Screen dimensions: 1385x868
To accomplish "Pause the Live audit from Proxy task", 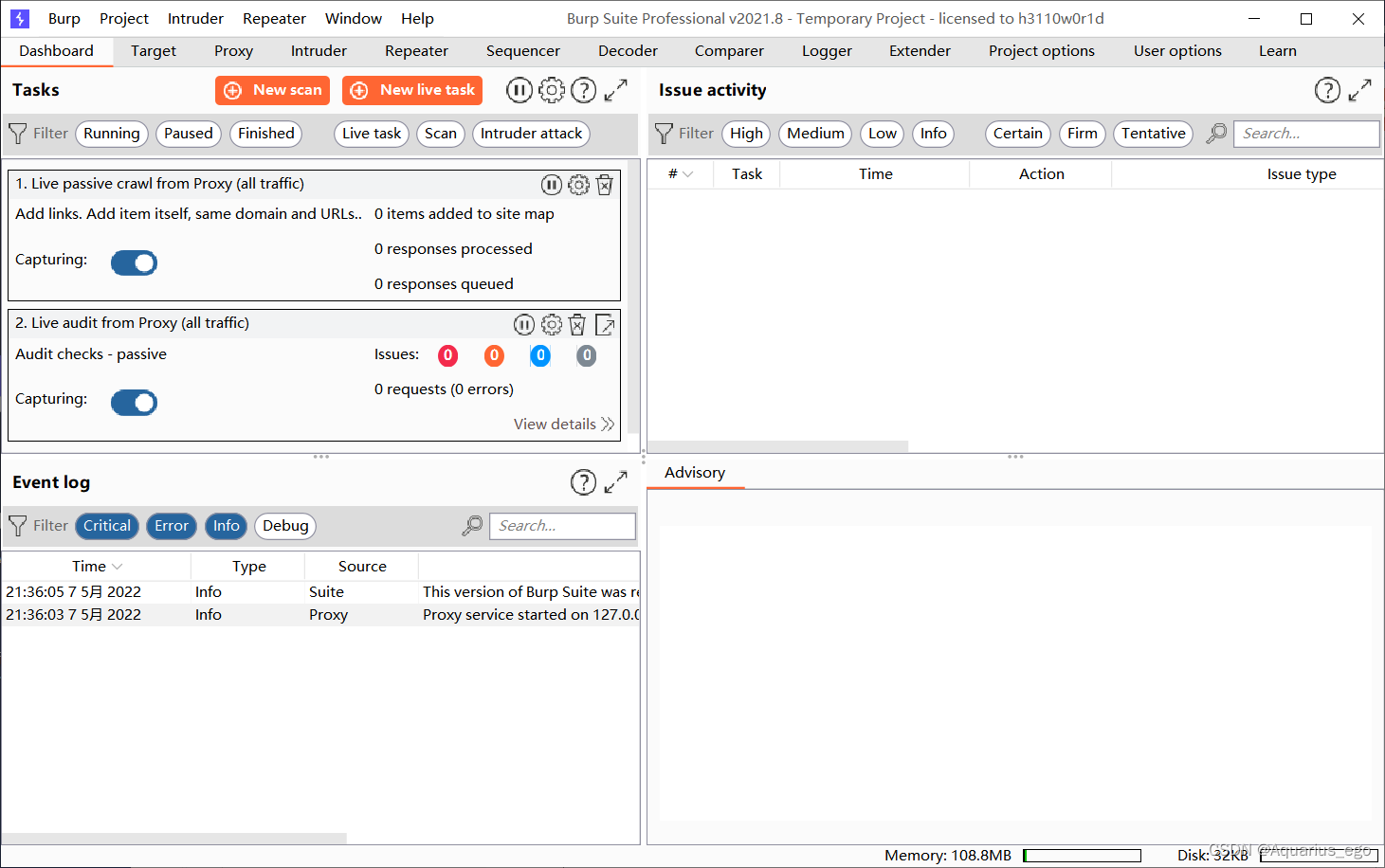I will (x=524, y=325).
